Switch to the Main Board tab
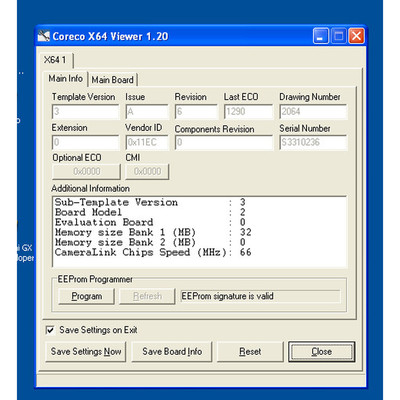 point(112,80)
